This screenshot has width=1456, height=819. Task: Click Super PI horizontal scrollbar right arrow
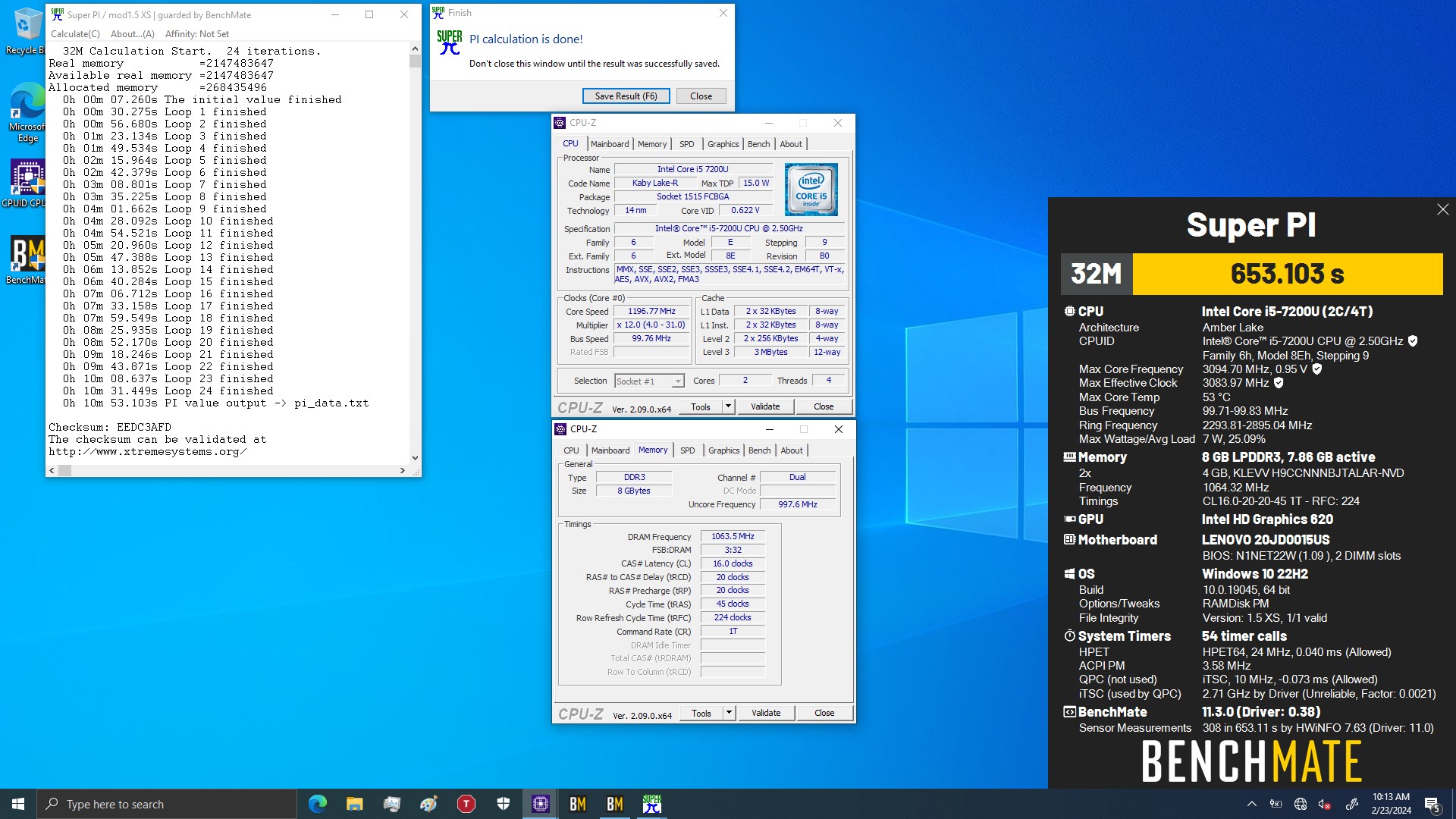(x=403, y=470)
